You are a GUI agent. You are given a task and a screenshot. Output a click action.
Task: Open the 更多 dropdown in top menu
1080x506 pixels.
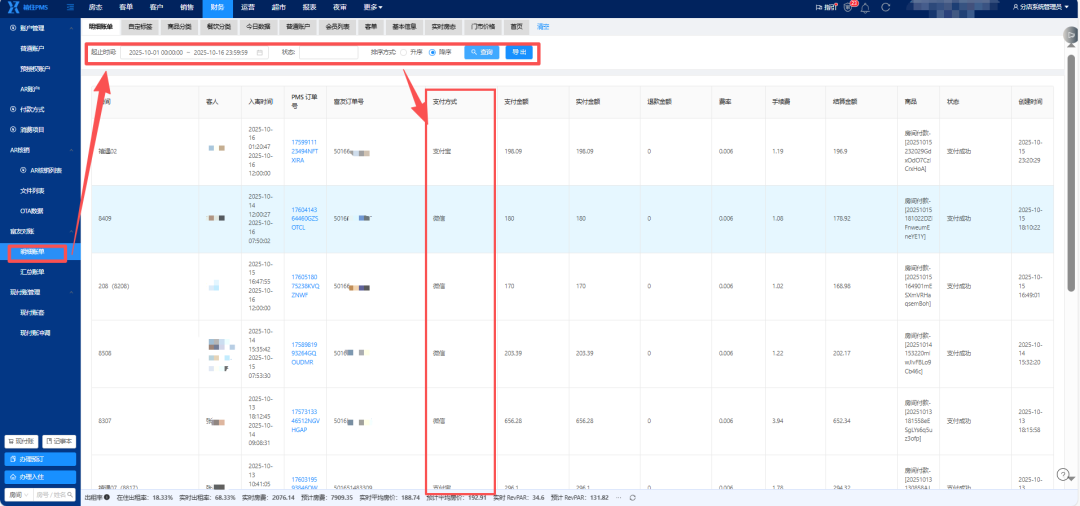click(x=373, y=7)
